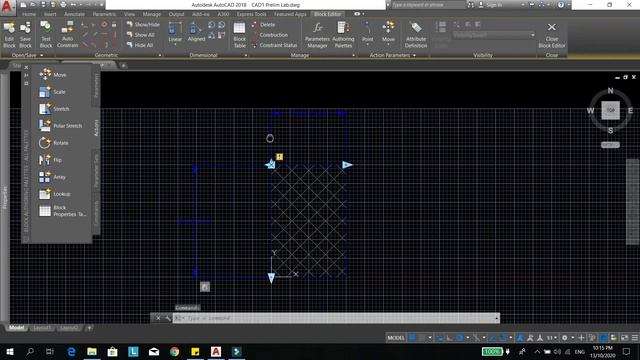Click the Edit Block icon
Viewport: 640px width, 360px height.
tap(9, 34)
